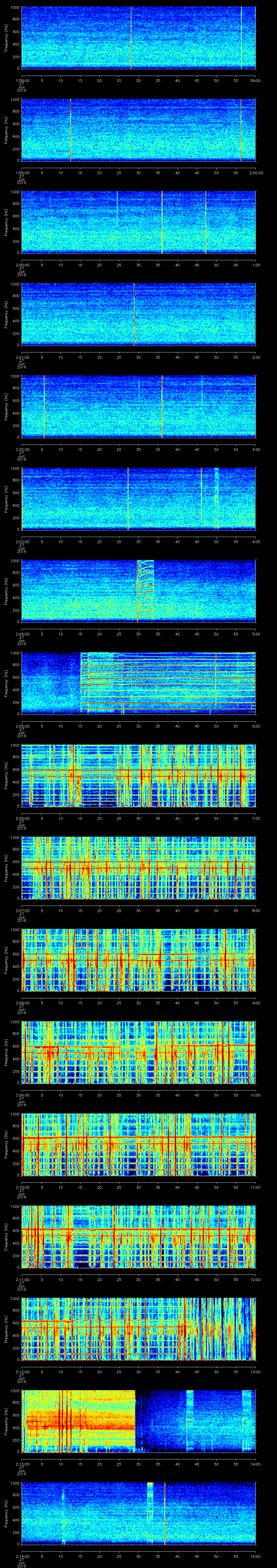Click the 2:13:00 start-time label

[x=22, y=1464]
